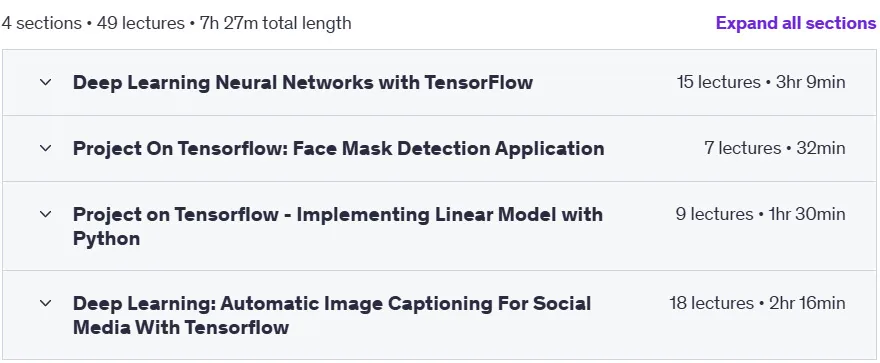Click the 4 sections summary text
This screenshot has width=880, height=363.
click(x=42, y=23)
